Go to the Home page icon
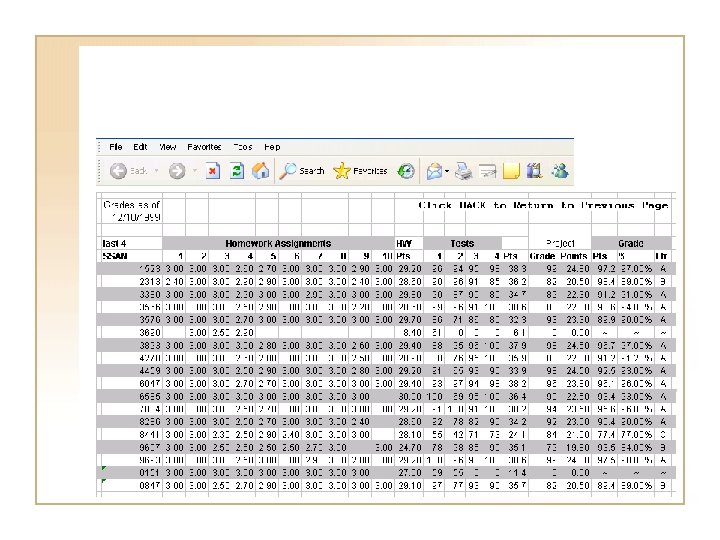 tap(260, 171)
